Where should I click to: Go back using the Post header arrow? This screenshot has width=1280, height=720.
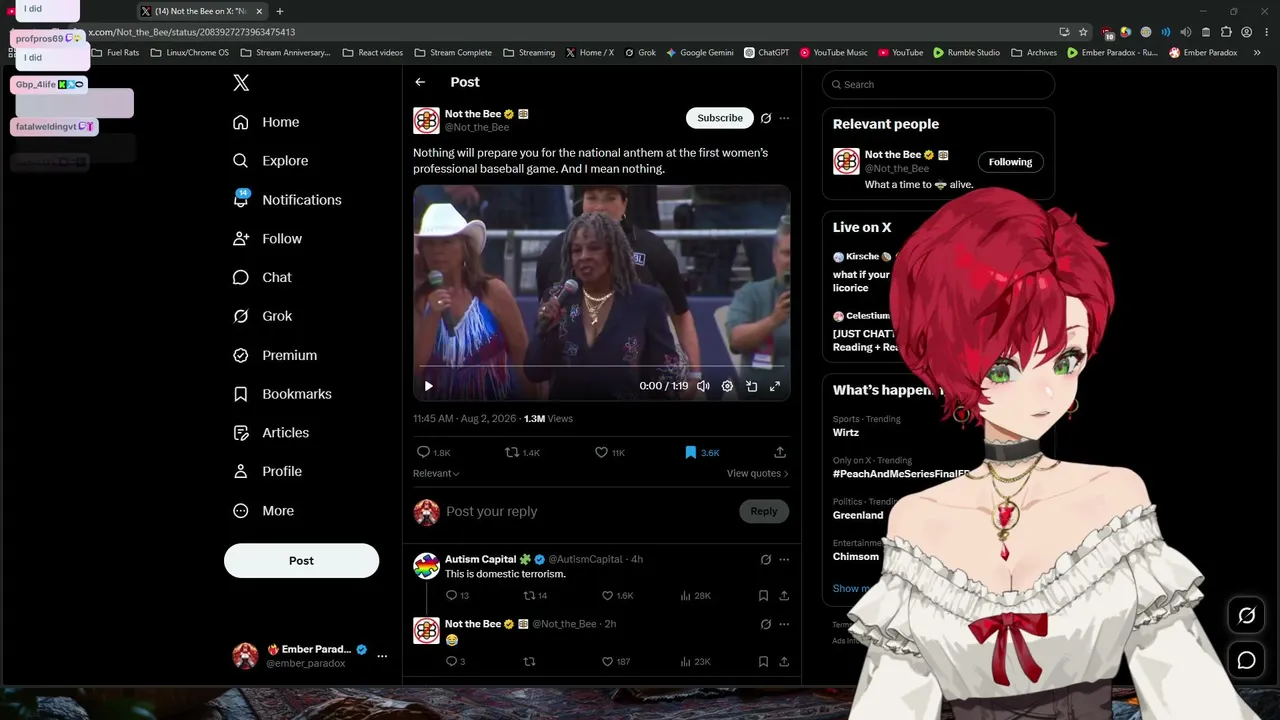[x=420, y=82]
